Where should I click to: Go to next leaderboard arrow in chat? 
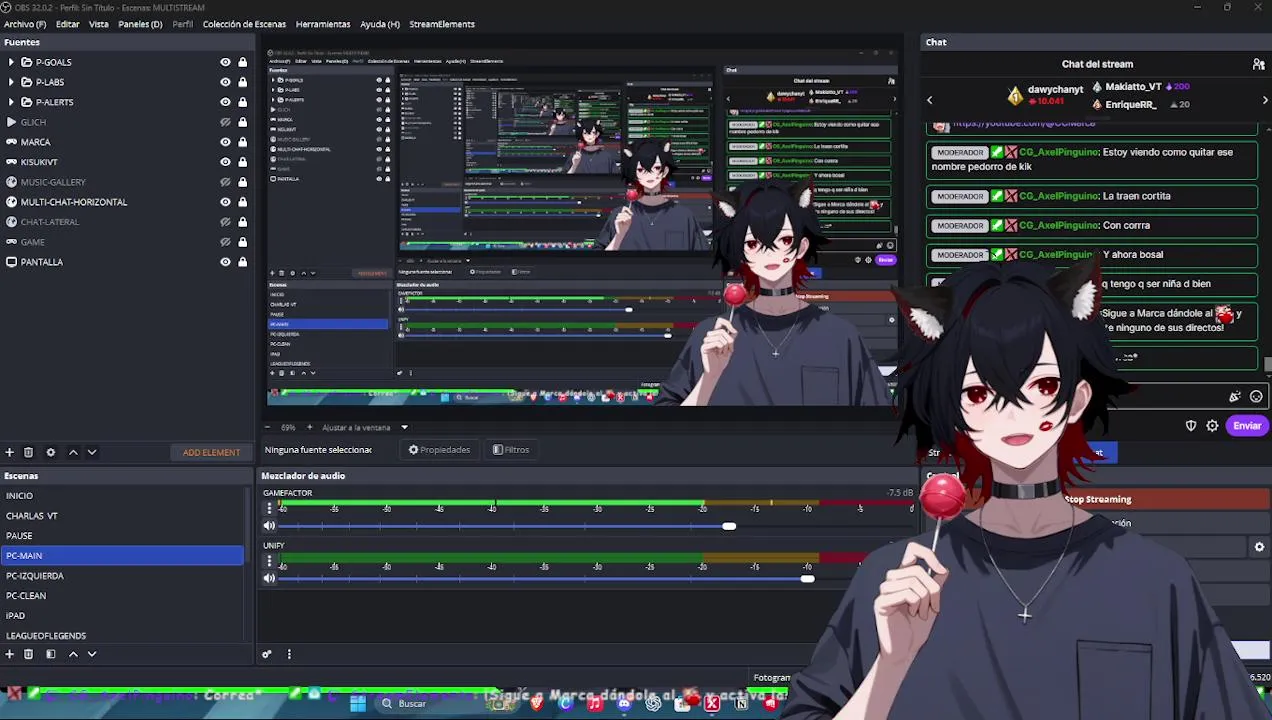(1265, 100)
